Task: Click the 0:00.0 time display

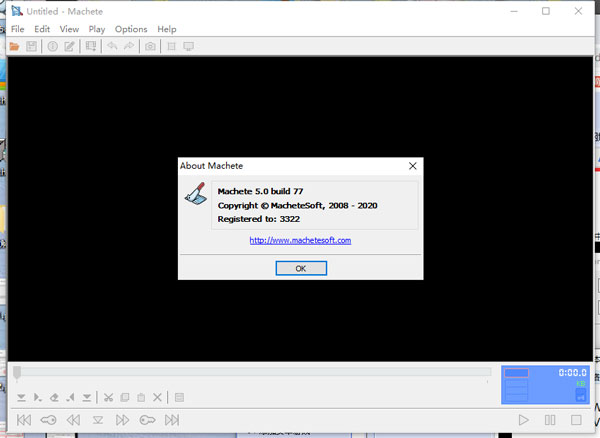Action: click(572, 373)
